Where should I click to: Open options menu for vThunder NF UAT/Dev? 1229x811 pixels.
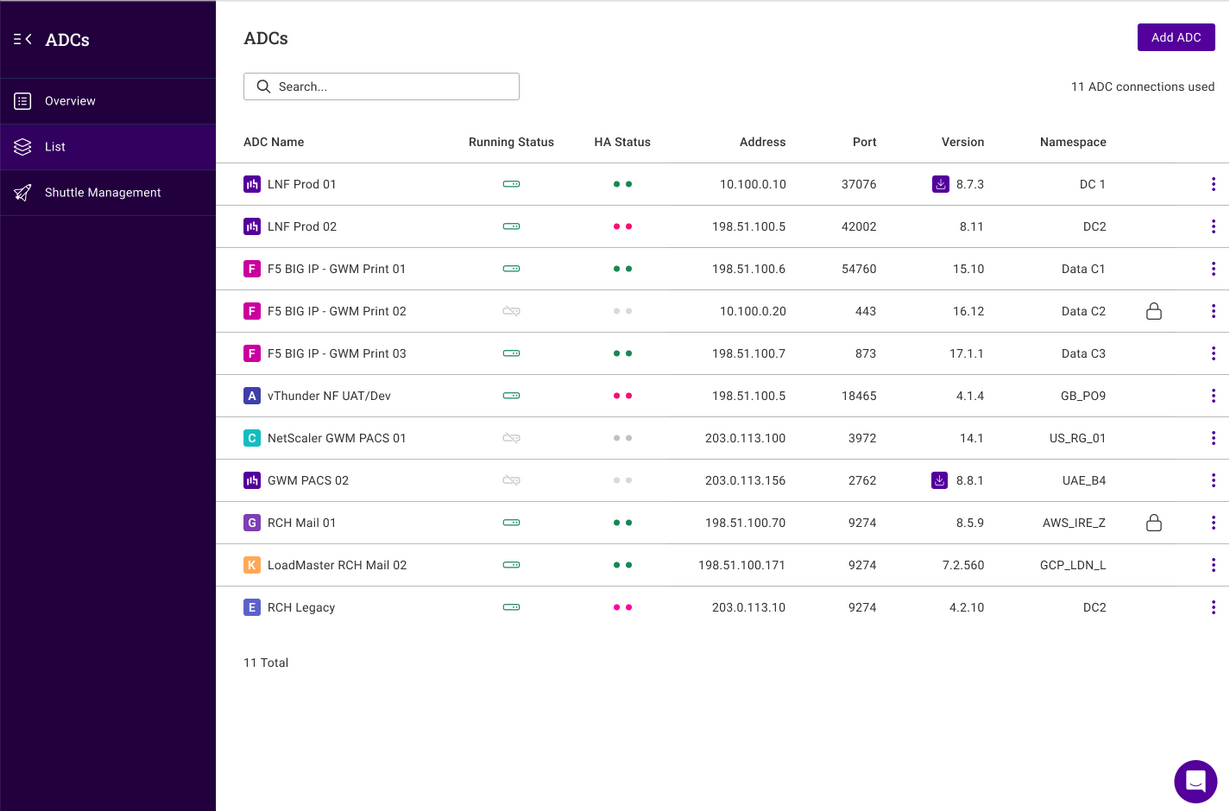[x=1213, y=396]
